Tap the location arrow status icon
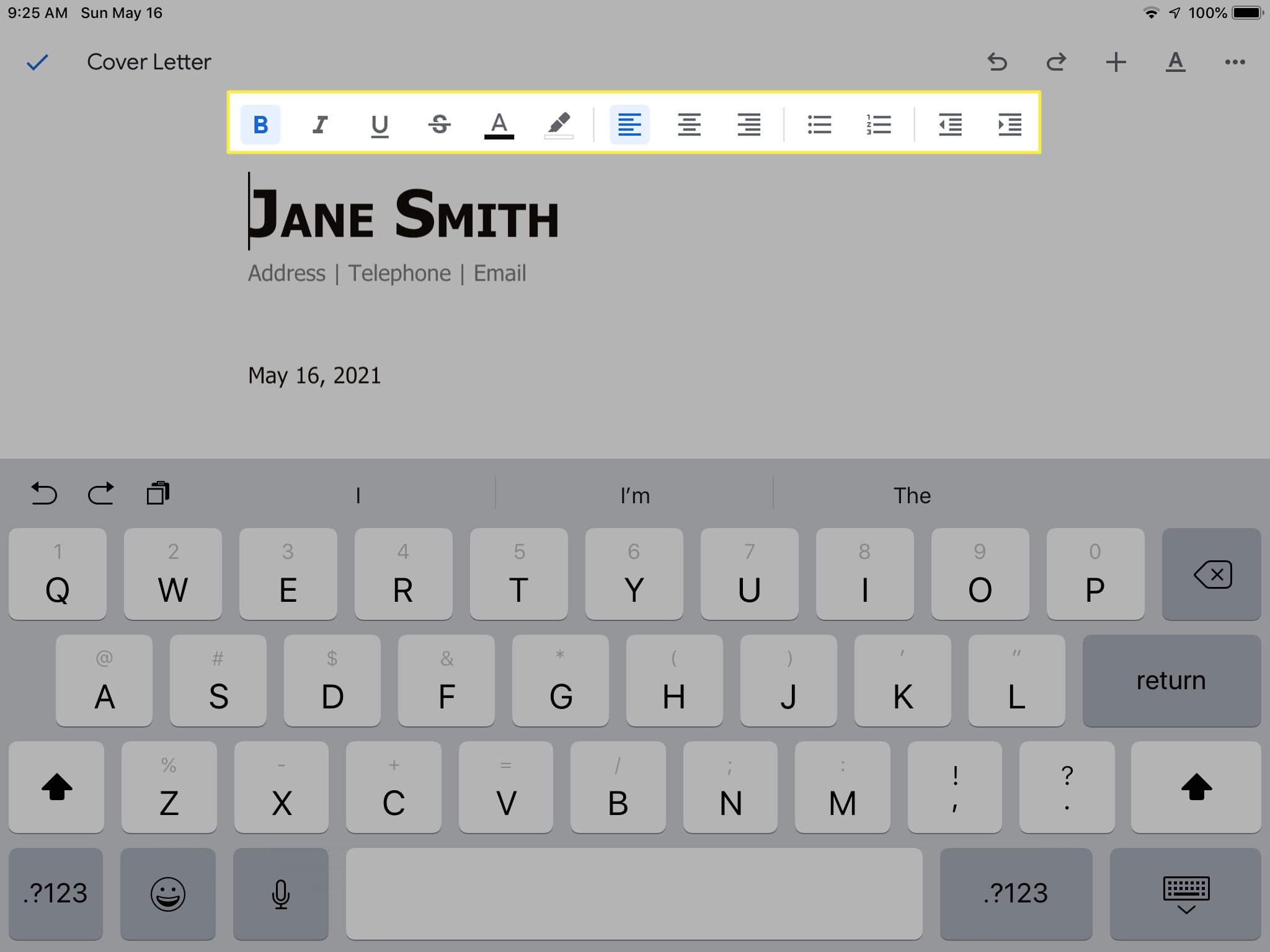The width and height of the screenshot is (1270, 952). coord(1175,13)
